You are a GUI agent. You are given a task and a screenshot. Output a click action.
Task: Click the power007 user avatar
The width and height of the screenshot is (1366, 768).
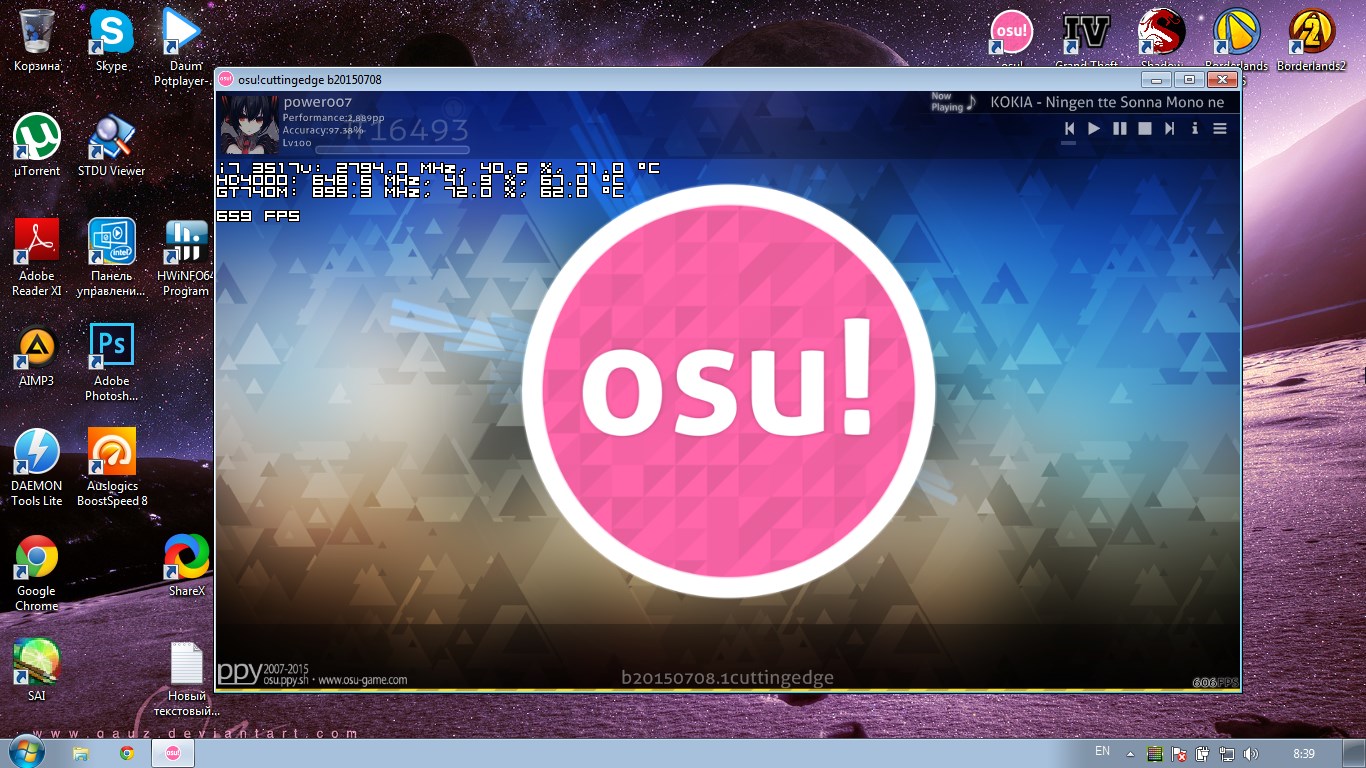pyautogui.click(x=248, y=124)
